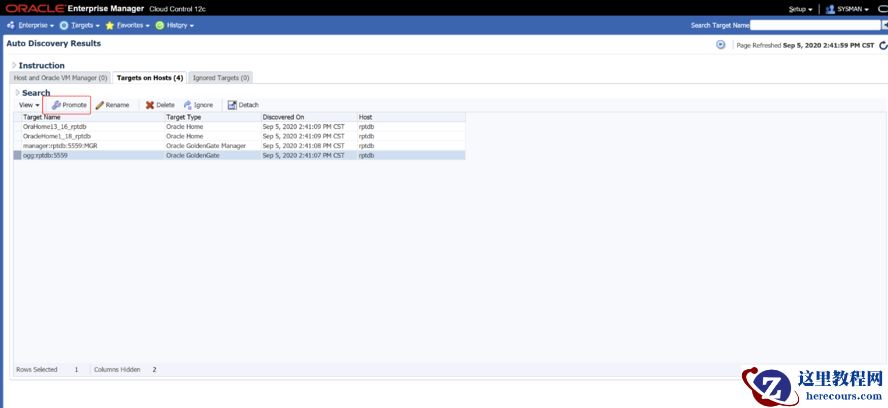This screenshot has width=888, height=408.
Task: Open the View dropdown menu
Action: (29, 105)
